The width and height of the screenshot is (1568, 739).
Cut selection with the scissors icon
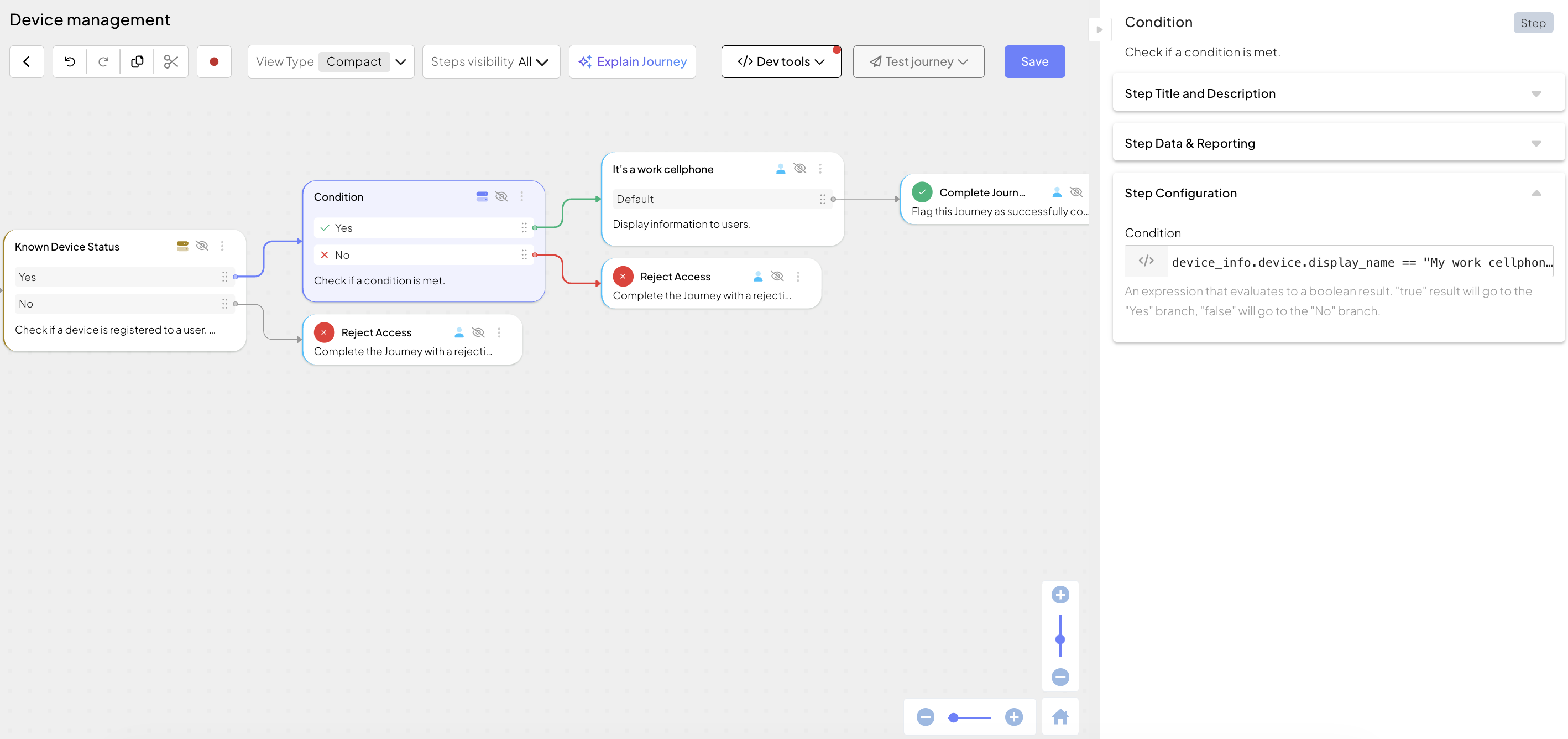pyautogui.click(x=171, y=61)
